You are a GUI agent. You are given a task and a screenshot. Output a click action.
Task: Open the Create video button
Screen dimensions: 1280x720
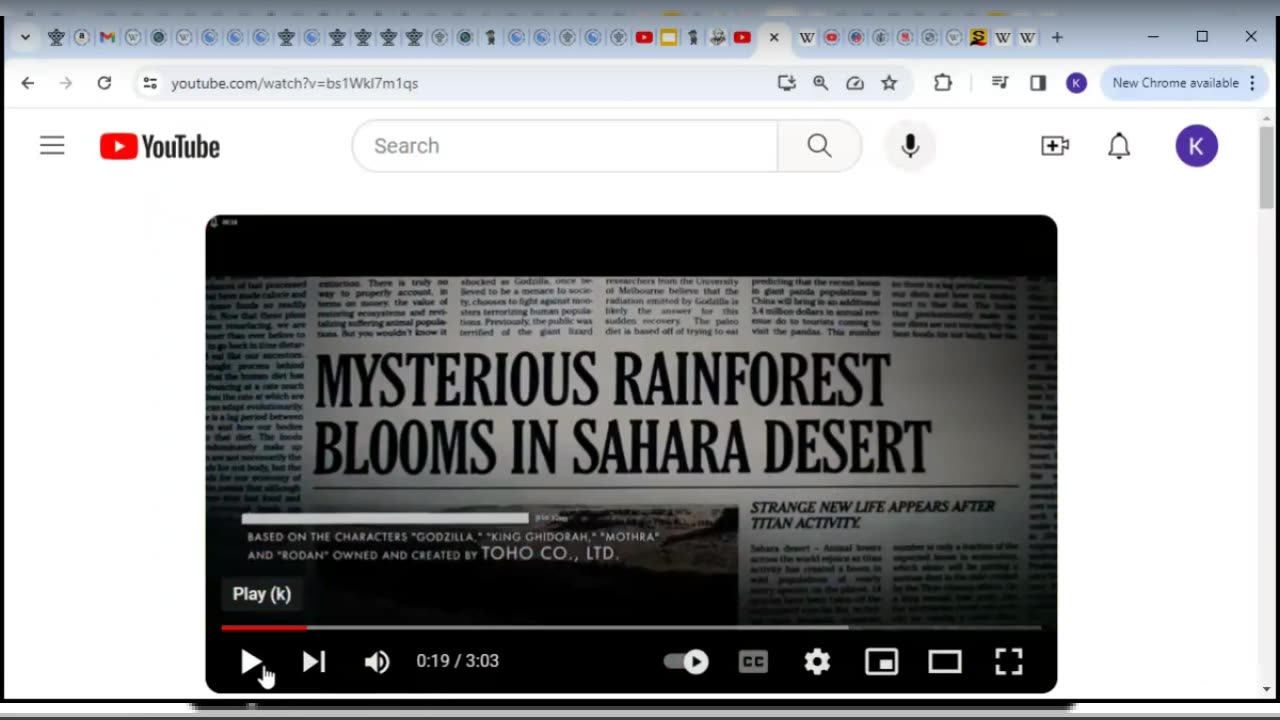pyautogui.click(x=1055, y=146)
